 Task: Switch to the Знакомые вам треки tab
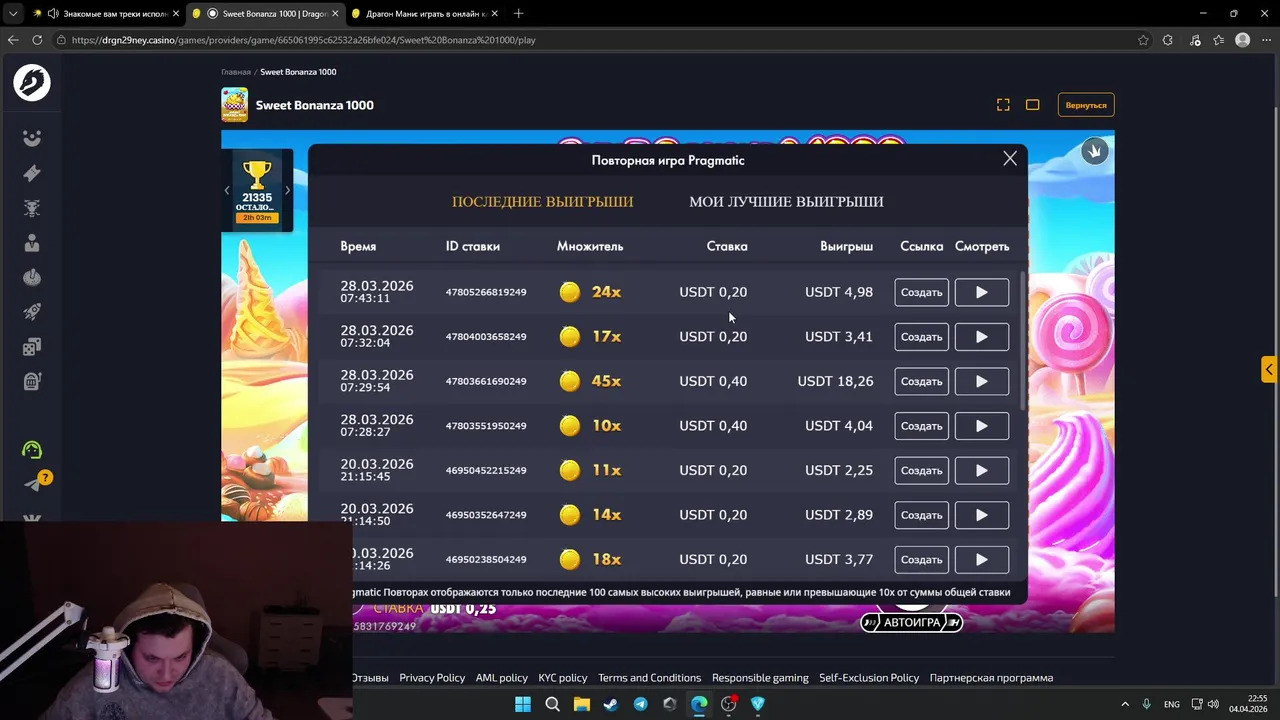[x=105, y=14]
